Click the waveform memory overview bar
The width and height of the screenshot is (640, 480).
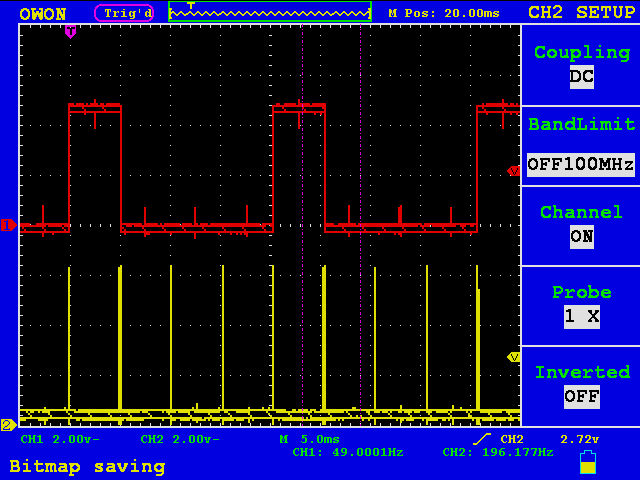[x=270, y=11]
